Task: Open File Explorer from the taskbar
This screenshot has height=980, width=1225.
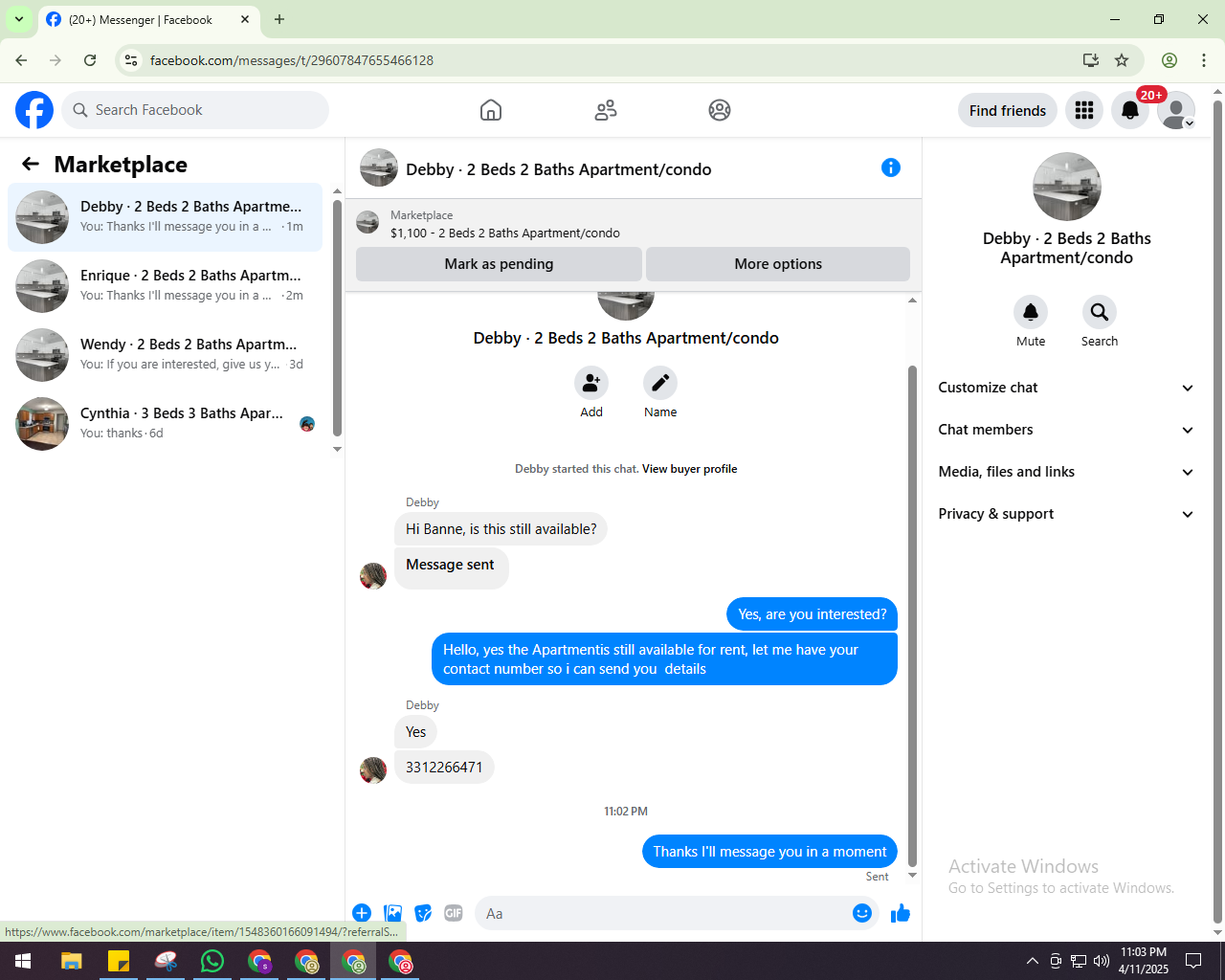Action: (x=72, y=961)
